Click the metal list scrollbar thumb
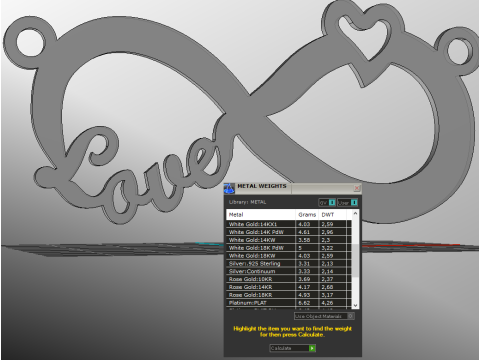The image size is (480, 360). click(355, 260)
